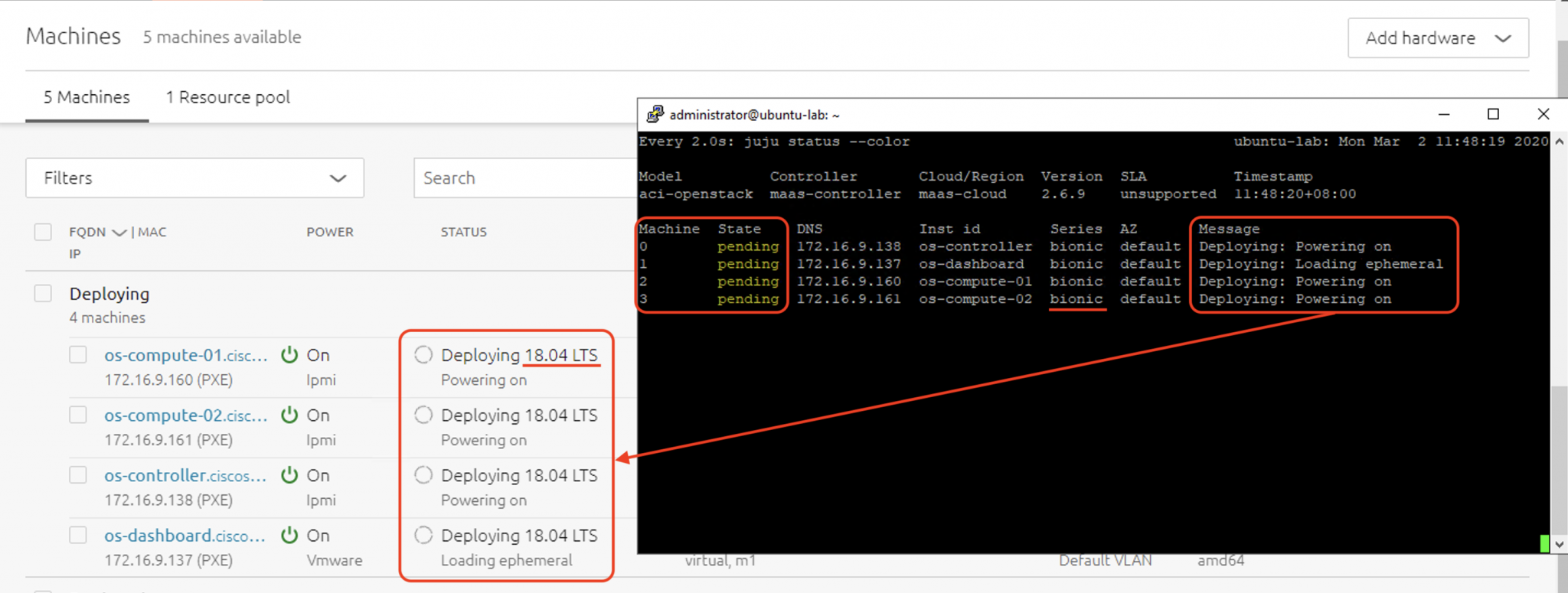
Task: Select os-compute-01 machine checkbox
Action: click(x=78, y=355)
